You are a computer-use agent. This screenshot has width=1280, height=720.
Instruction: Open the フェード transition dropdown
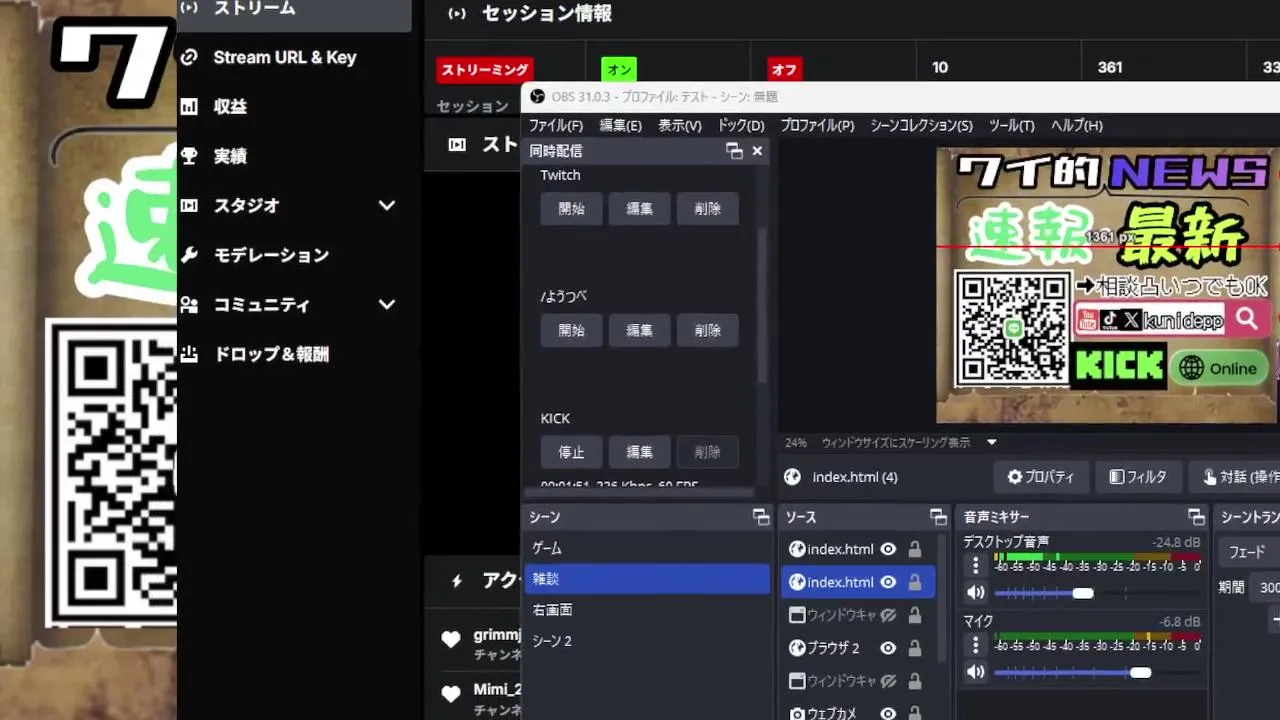point(1248,551)
